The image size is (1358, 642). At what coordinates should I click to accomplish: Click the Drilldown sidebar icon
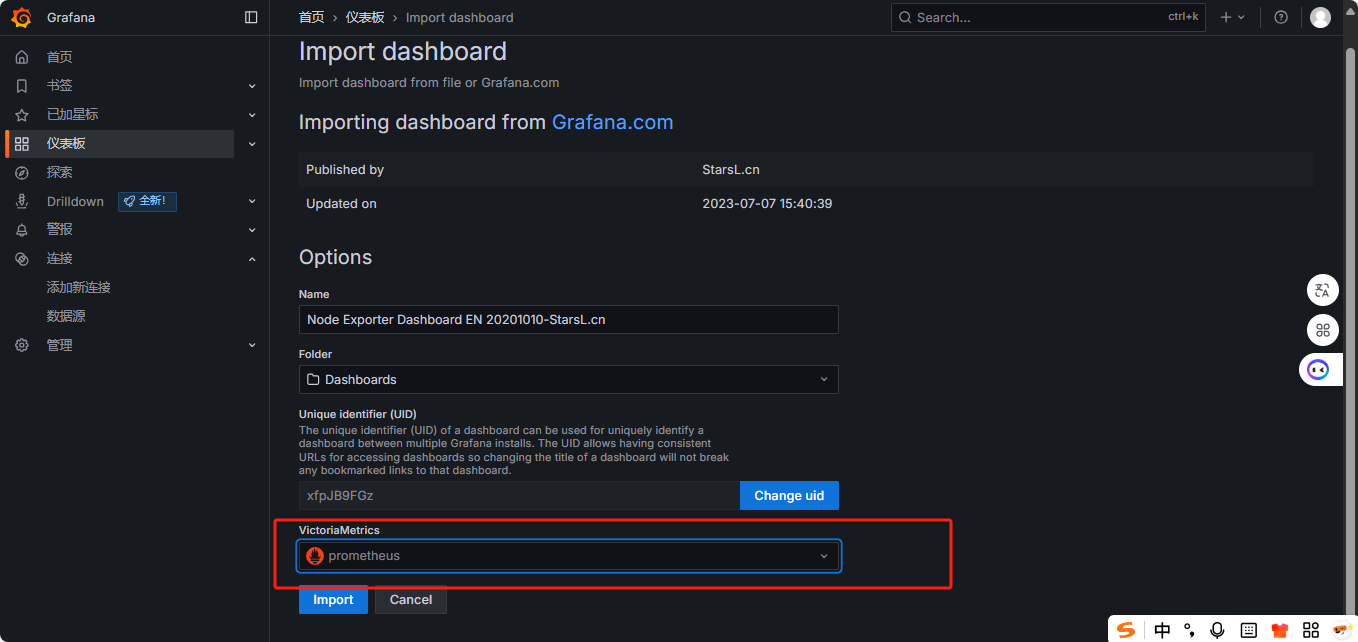tap(22, 201)
